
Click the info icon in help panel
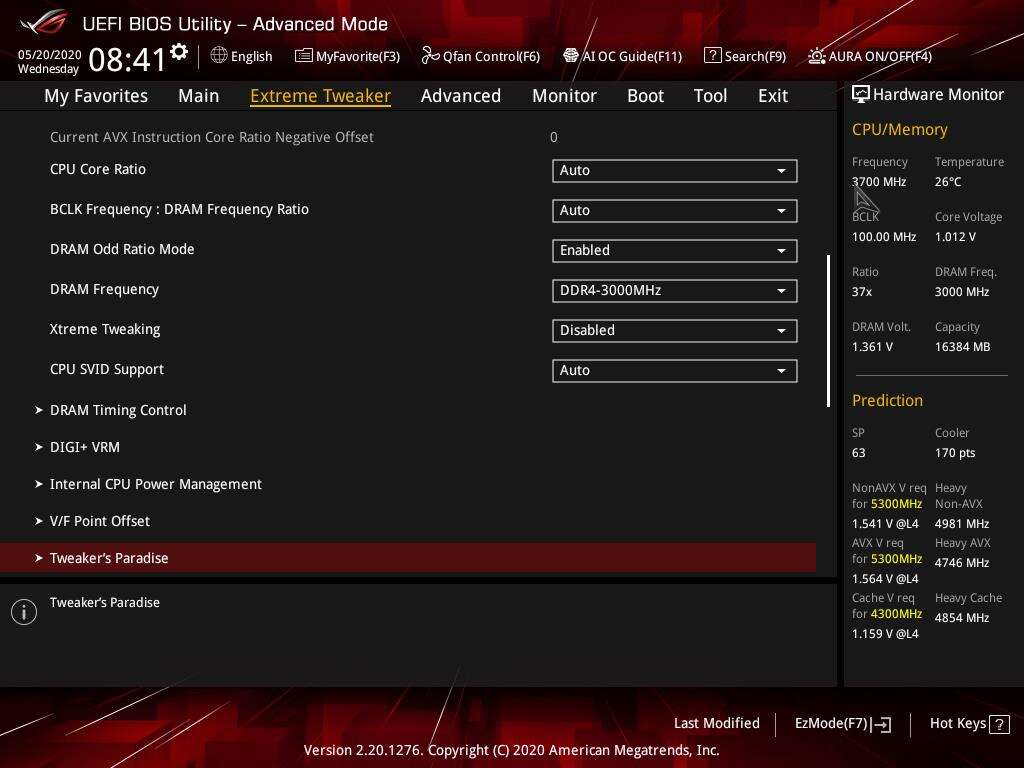[24, 612]
